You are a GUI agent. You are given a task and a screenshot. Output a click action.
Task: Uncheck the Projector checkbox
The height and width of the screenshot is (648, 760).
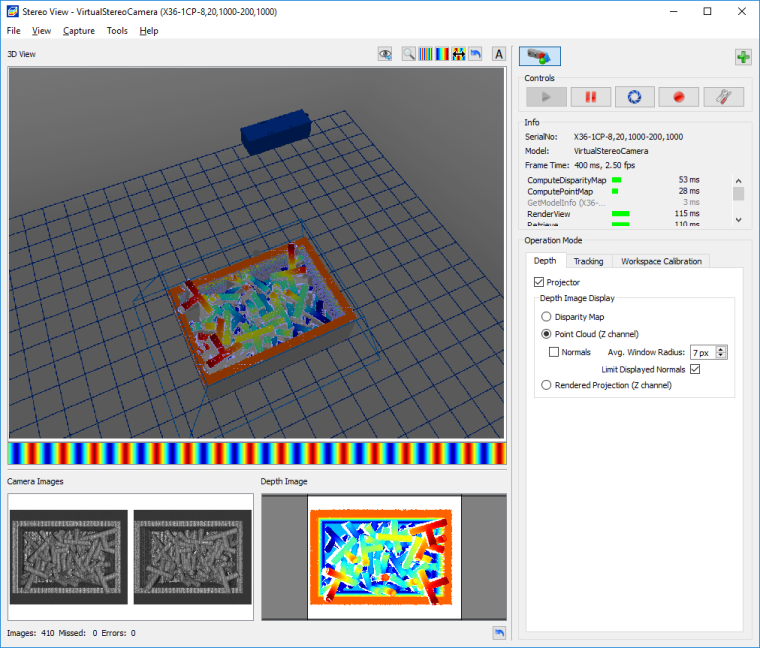coord(540,283)
